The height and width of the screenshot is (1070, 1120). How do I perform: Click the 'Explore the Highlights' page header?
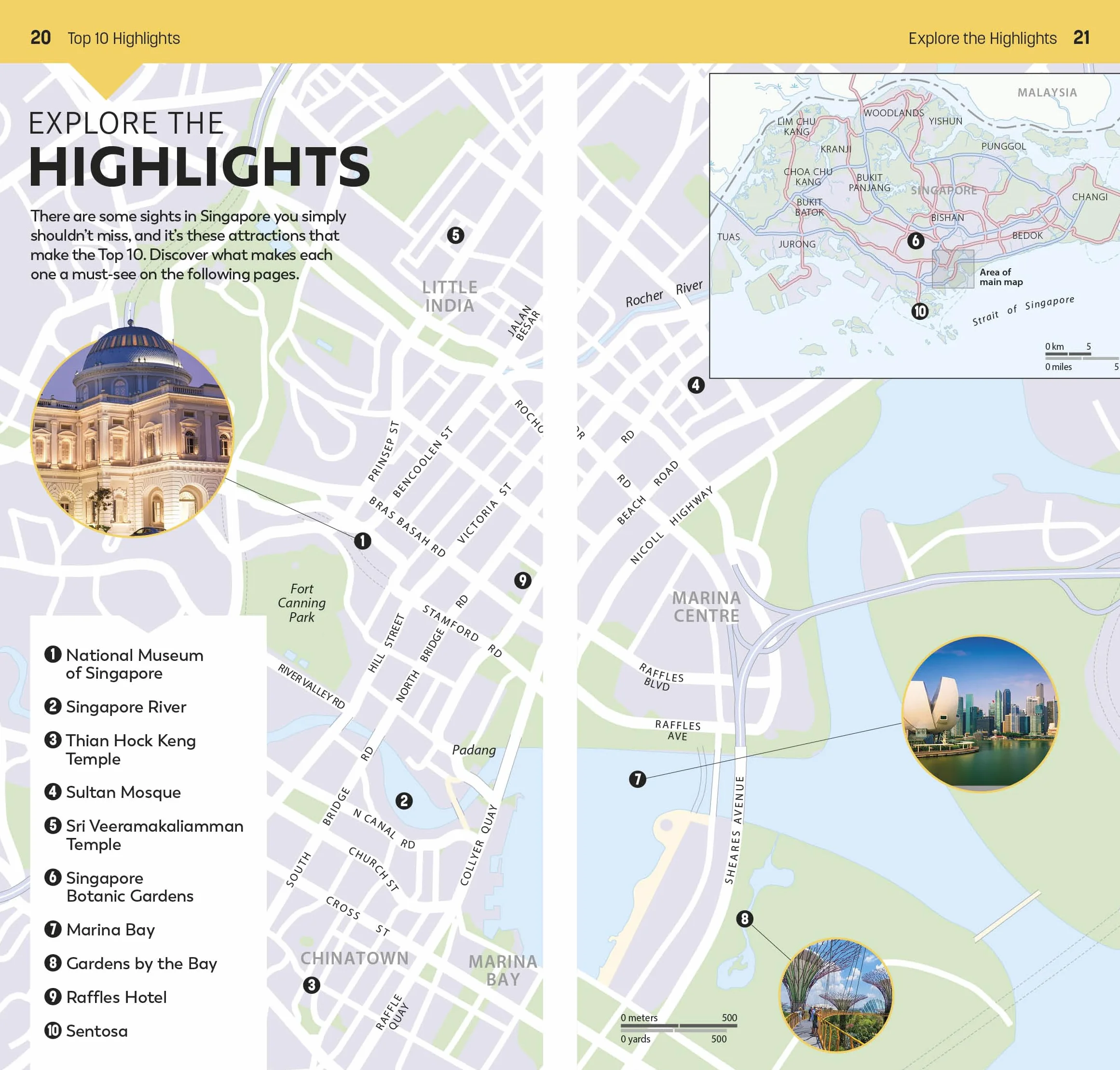982,38
